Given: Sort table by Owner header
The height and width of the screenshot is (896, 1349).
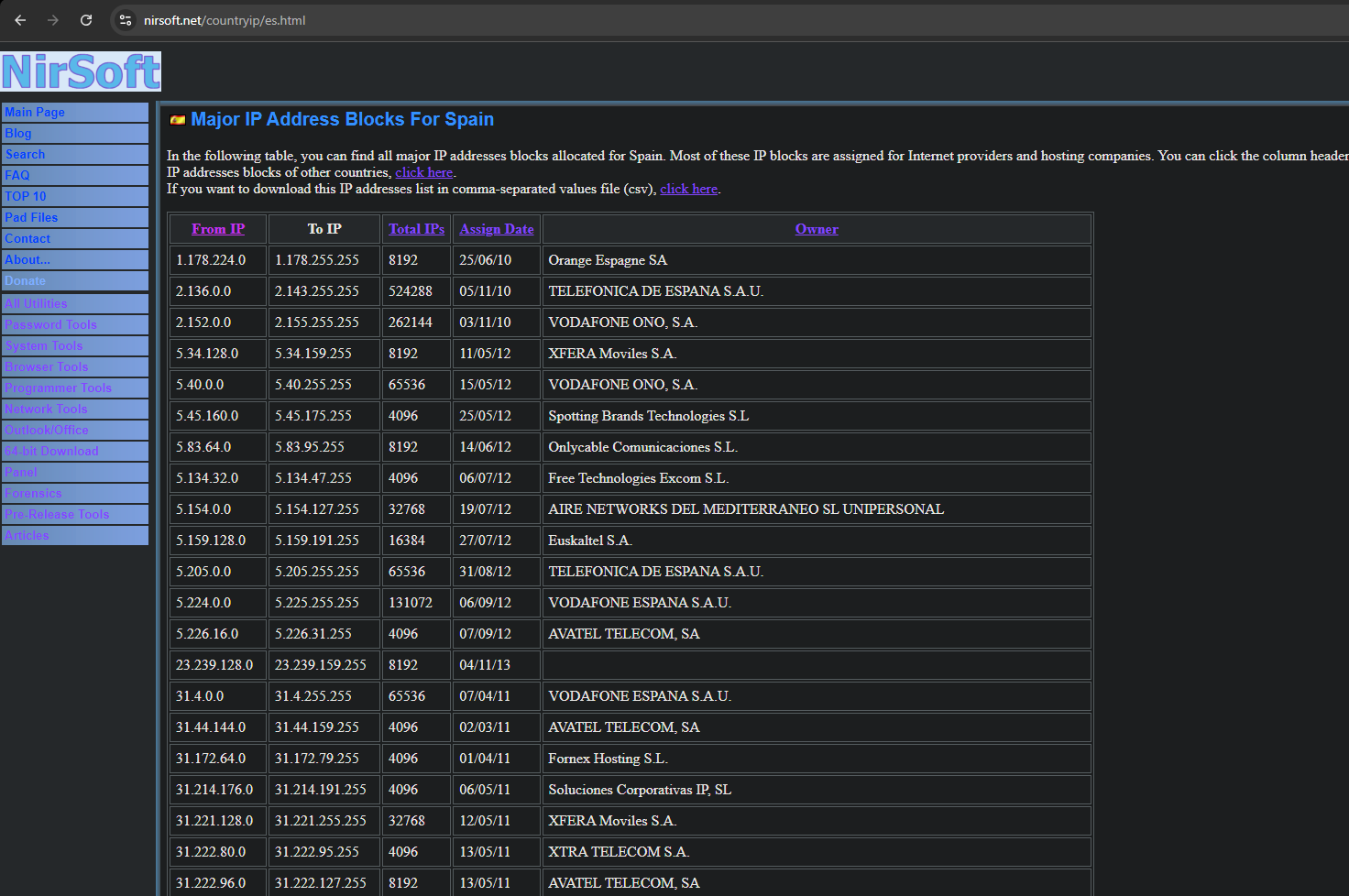Looking at the screenshot, I should click(x=817, y=229).
